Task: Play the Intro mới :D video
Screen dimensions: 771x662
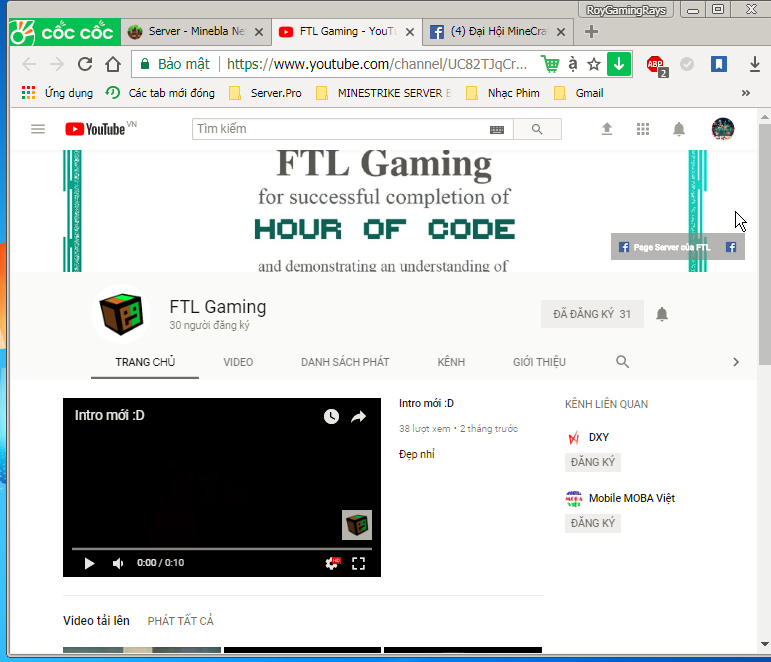Action: click(x=89, y=563)
